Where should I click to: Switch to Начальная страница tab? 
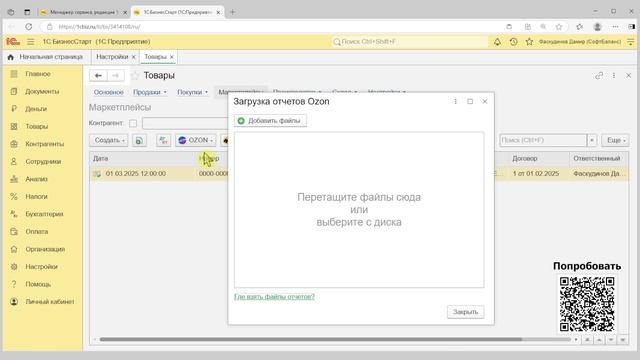pyautogui.click(x=46, y=57)
